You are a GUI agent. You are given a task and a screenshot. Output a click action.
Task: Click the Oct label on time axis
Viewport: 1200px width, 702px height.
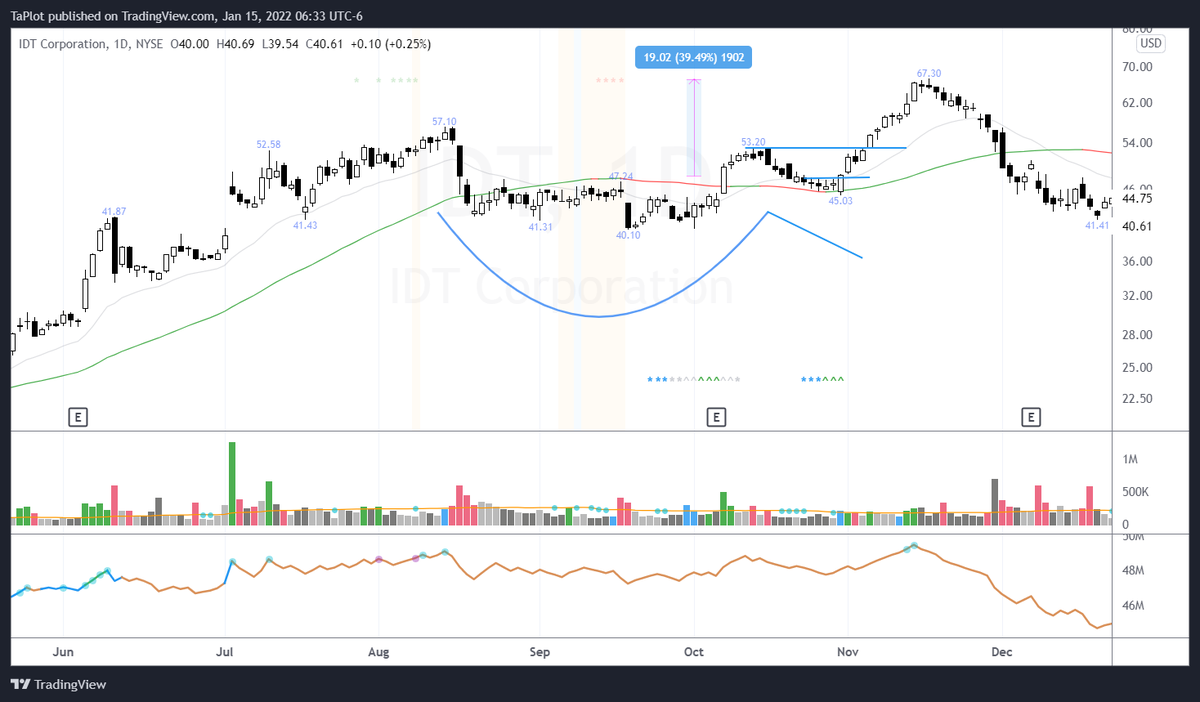point(694,652)
